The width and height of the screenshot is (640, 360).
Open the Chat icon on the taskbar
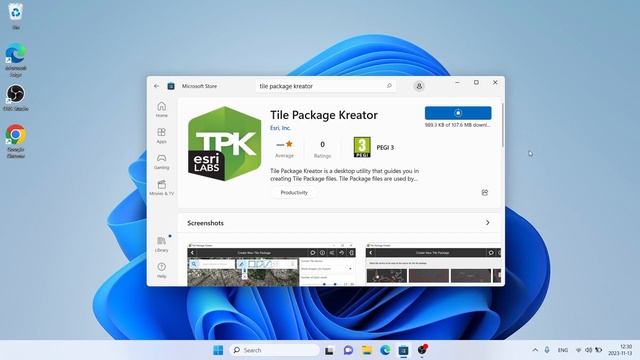(348, 350)
